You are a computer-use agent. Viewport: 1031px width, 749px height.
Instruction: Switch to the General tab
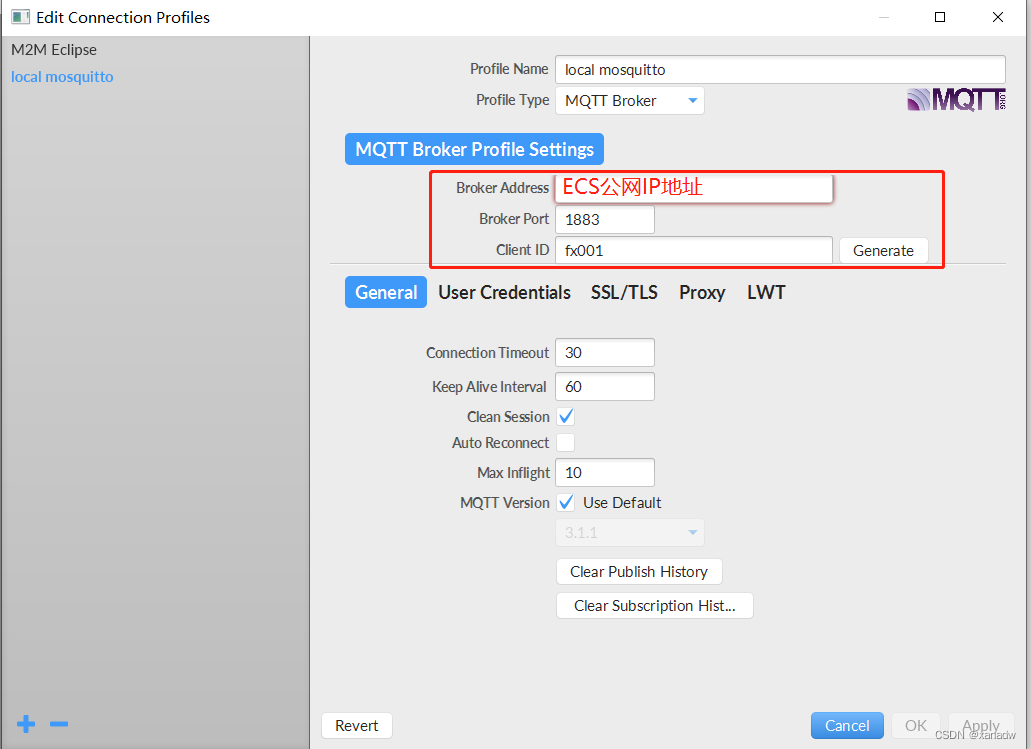coord(386,292)
